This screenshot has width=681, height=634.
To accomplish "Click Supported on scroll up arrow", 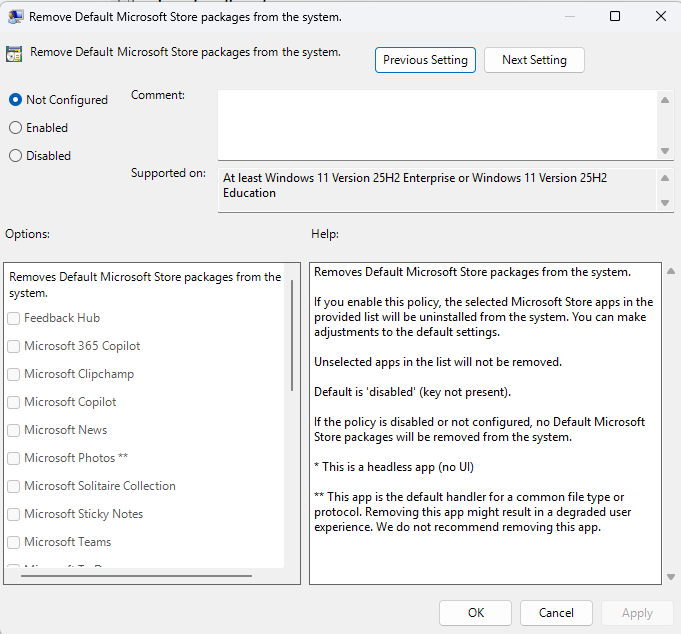I will coord(665,177).
